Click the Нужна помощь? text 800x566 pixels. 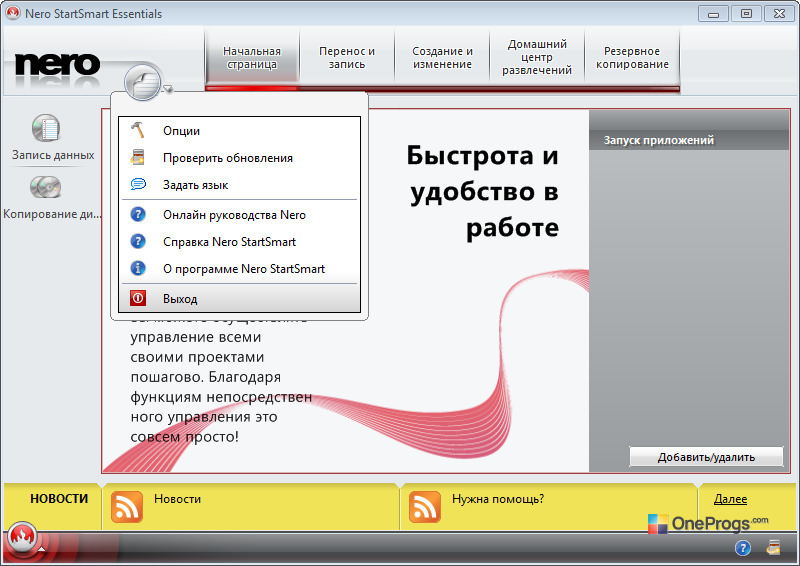[498, 499]
